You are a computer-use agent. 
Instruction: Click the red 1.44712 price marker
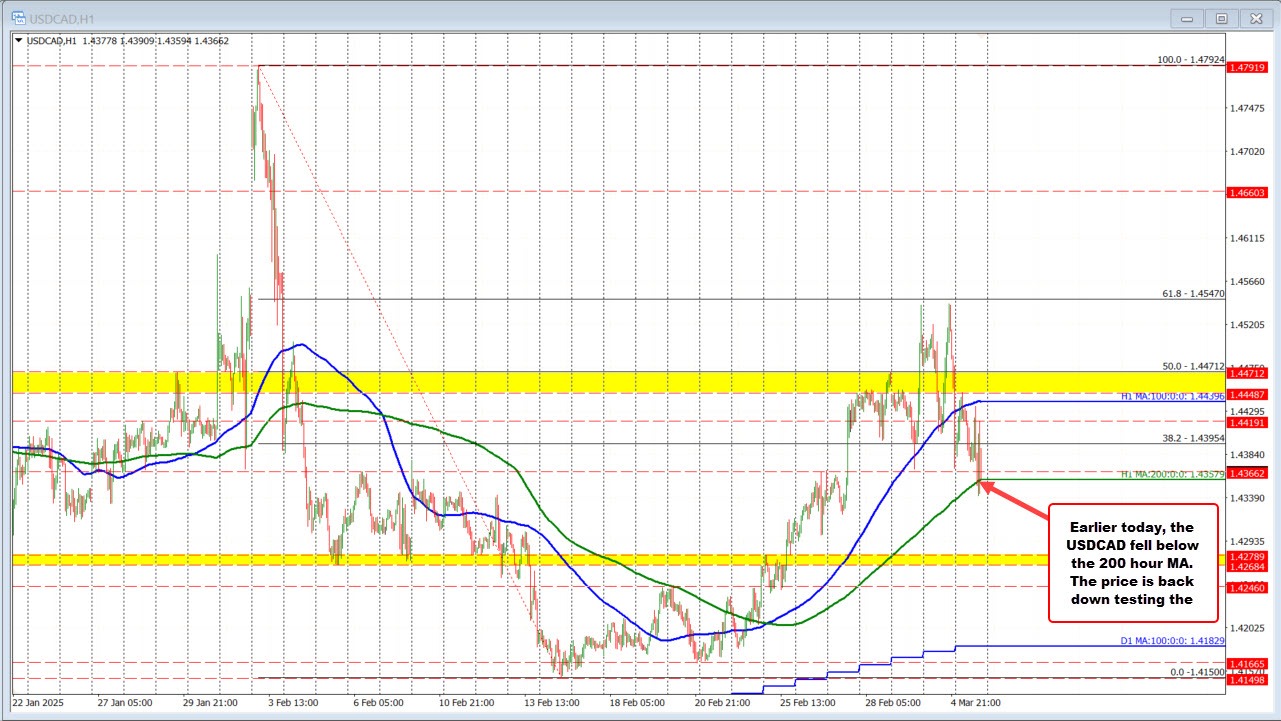click(1247, 374)
